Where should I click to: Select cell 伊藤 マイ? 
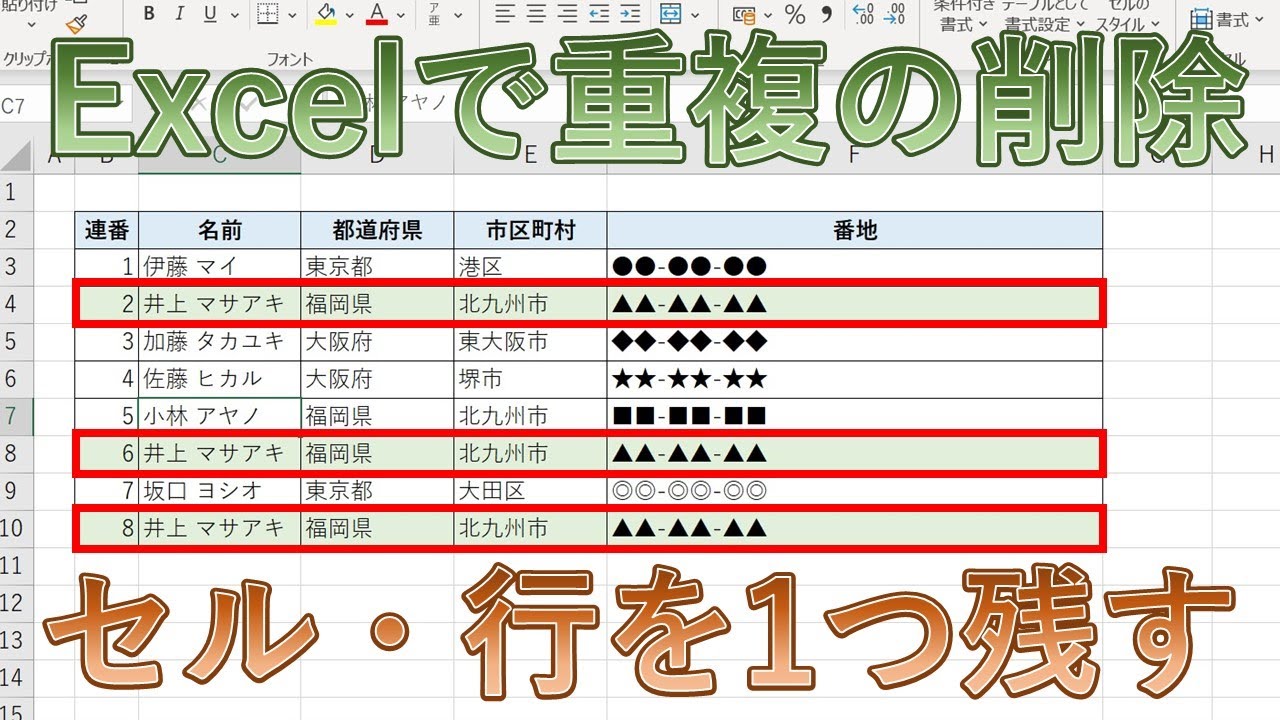point(219,266)
